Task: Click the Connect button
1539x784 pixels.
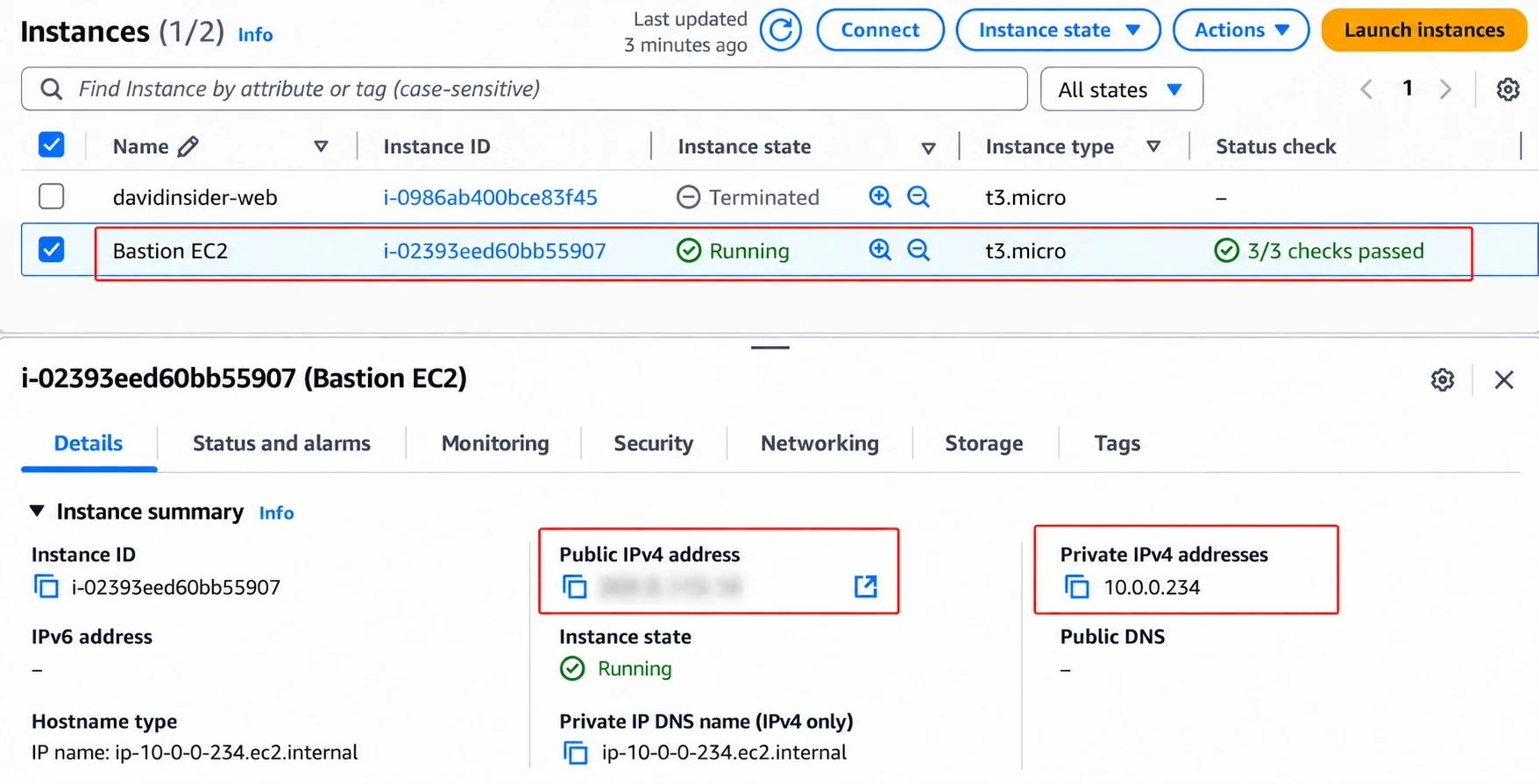Action: (x=880, y=31)
